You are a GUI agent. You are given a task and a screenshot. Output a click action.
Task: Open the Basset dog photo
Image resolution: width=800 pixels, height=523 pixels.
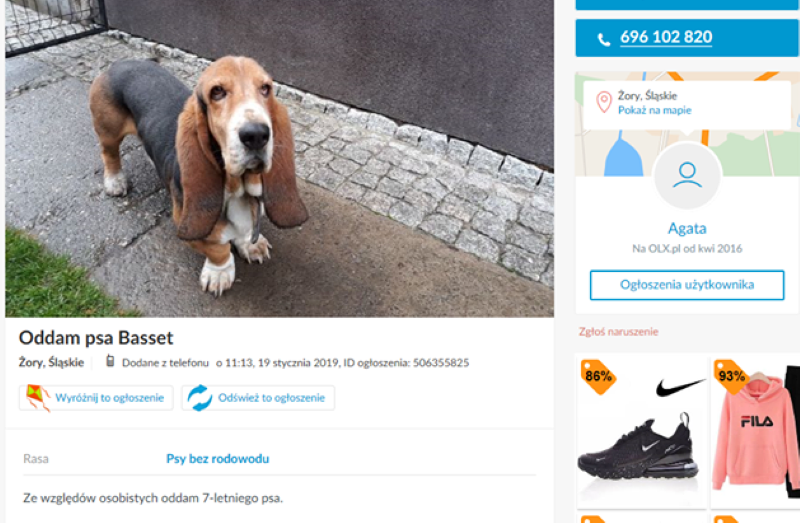[x=279, y=158]
